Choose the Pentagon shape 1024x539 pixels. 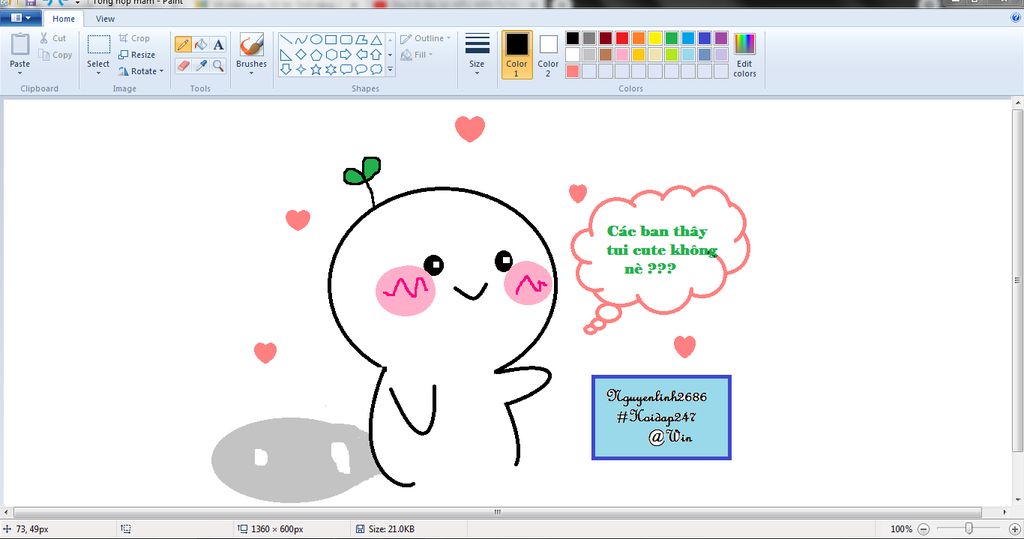point(316,55)
